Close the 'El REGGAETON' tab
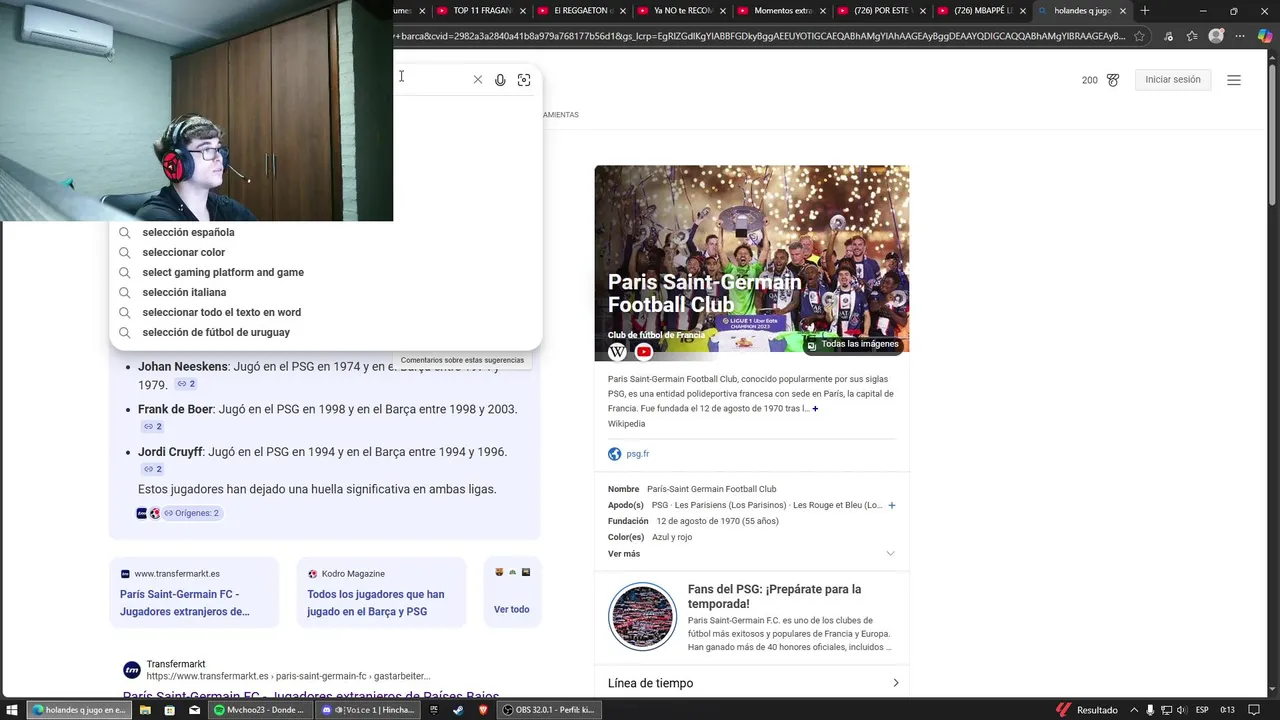1280x720 pixels. pyautogui.click(x=622, y=11)
